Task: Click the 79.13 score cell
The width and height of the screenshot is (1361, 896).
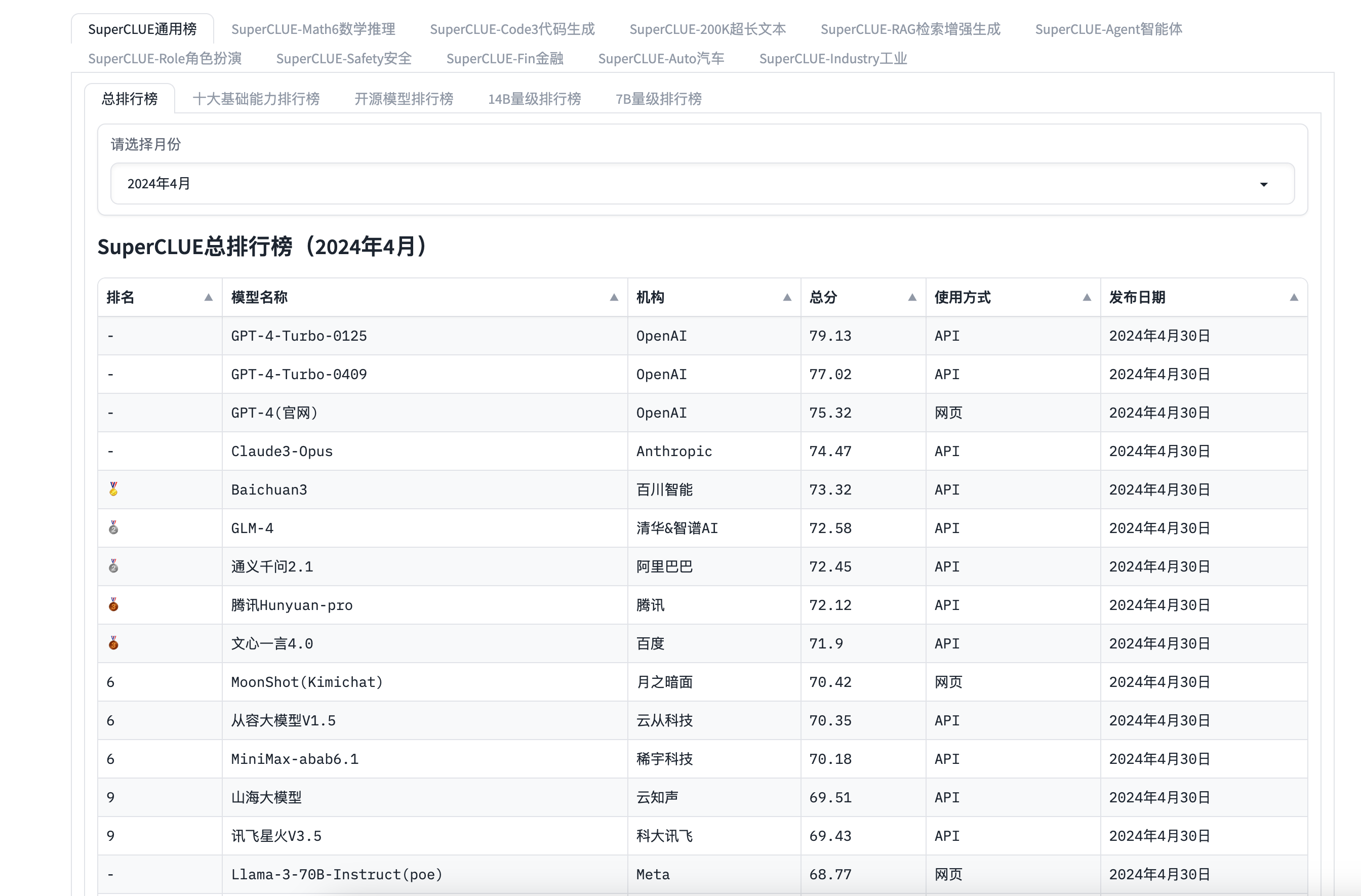Action: [863, 336]
